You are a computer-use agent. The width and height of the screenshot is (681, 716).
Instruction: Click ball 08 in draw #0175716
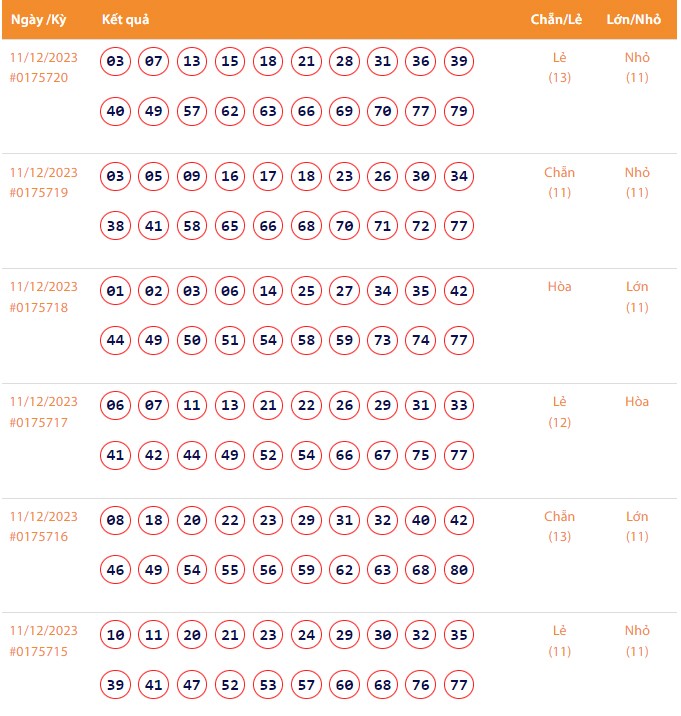[x=116, y=521]
